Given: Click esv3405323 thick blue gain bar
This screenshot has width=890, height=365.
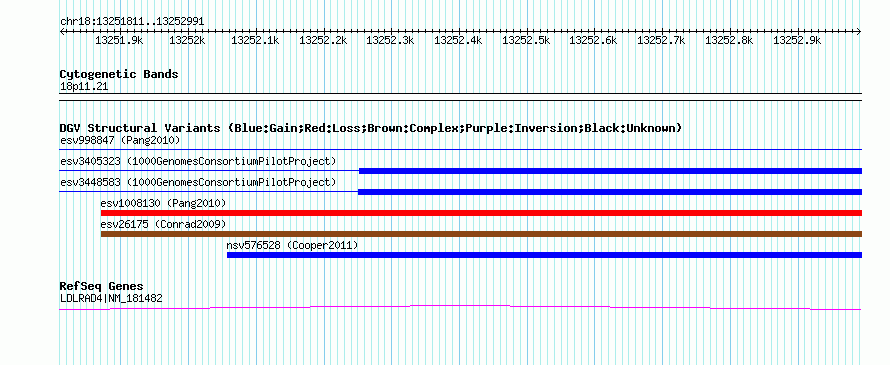Looking at the screenshot, I should [x=611, y=171].
